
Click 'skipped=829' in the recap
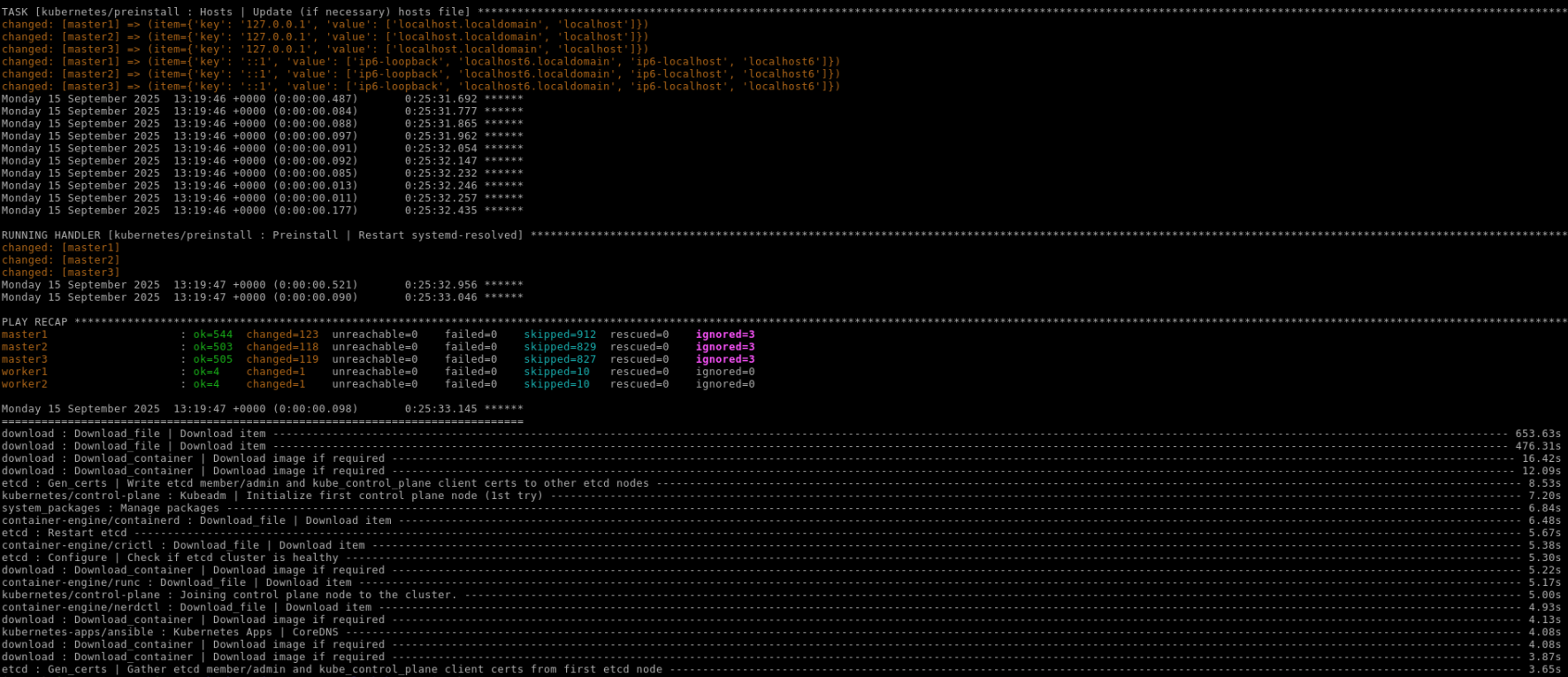(x=560, y=347)
